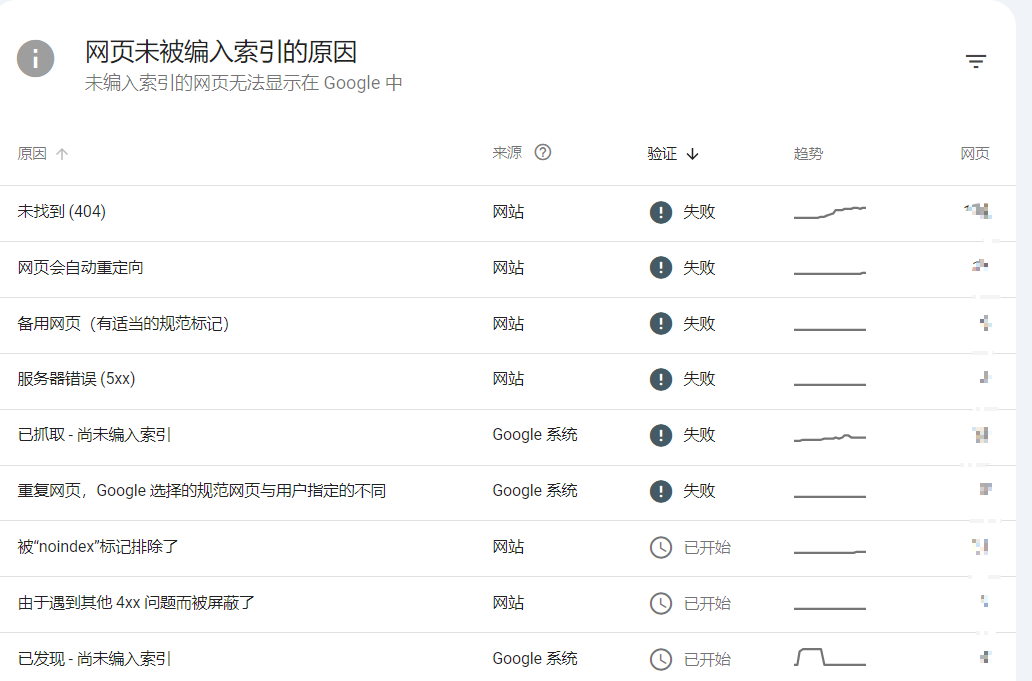Click failed status icon for 未找到 (404)
Screen dimensions: 1032x681
tap(660, 212)
